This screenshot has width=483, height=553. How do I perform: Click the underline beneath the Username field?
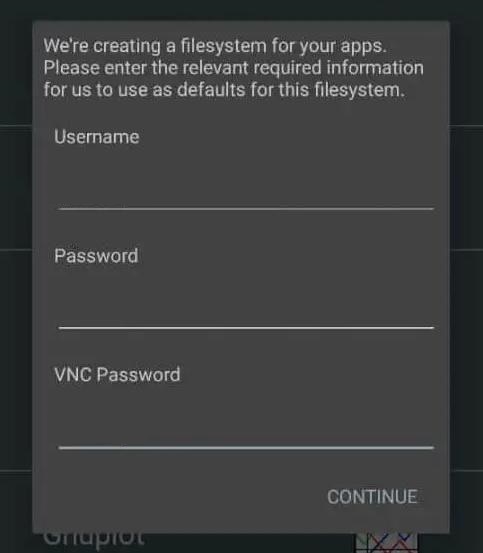[x=246, y=208]
